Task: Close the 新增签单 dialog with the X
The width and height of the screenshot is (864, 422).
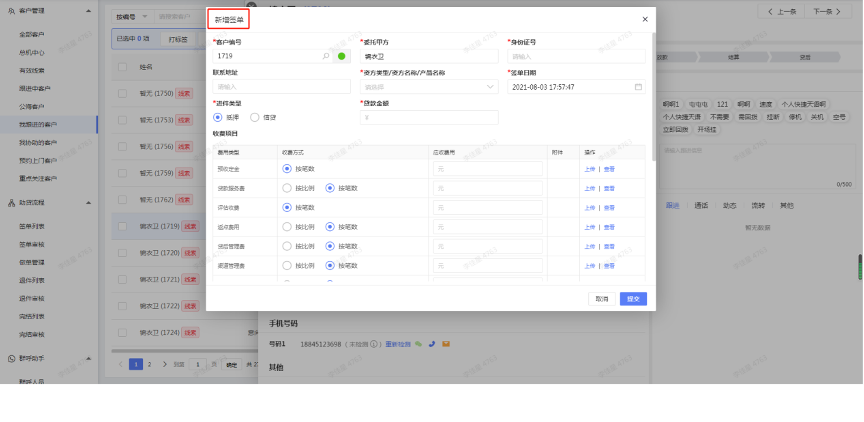Action: pos(645,19)
